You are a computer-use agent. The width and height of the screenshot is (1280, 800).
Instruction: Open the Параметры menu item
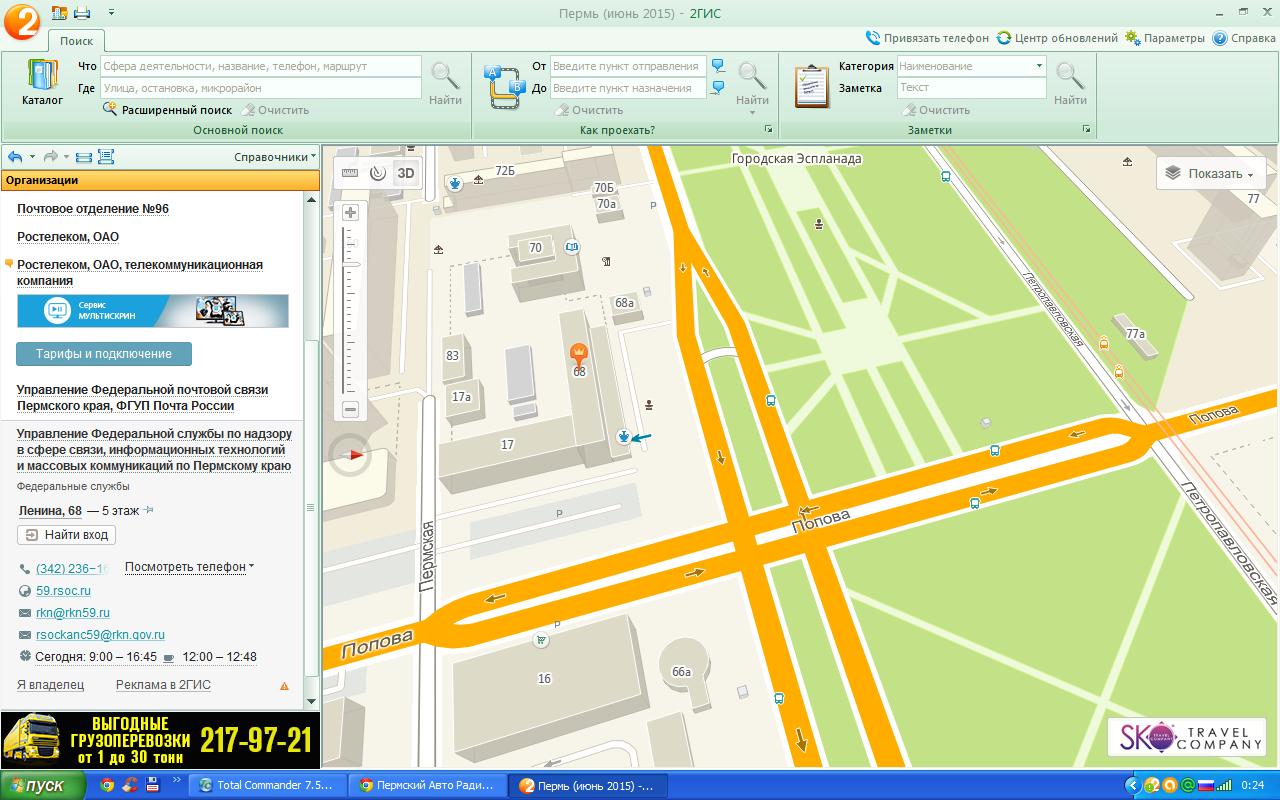[x=1165, y=38]
